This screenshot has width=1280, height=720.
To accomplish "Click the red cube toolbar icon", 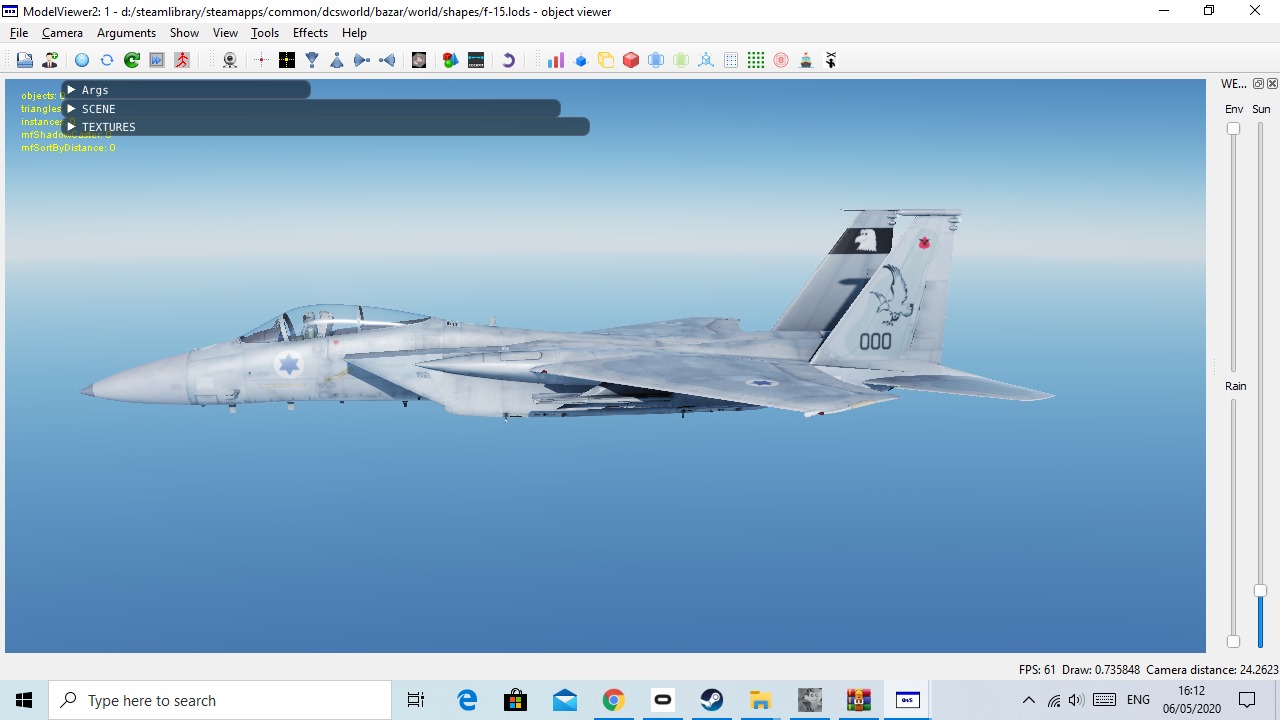I will click(x=631, y=60).
